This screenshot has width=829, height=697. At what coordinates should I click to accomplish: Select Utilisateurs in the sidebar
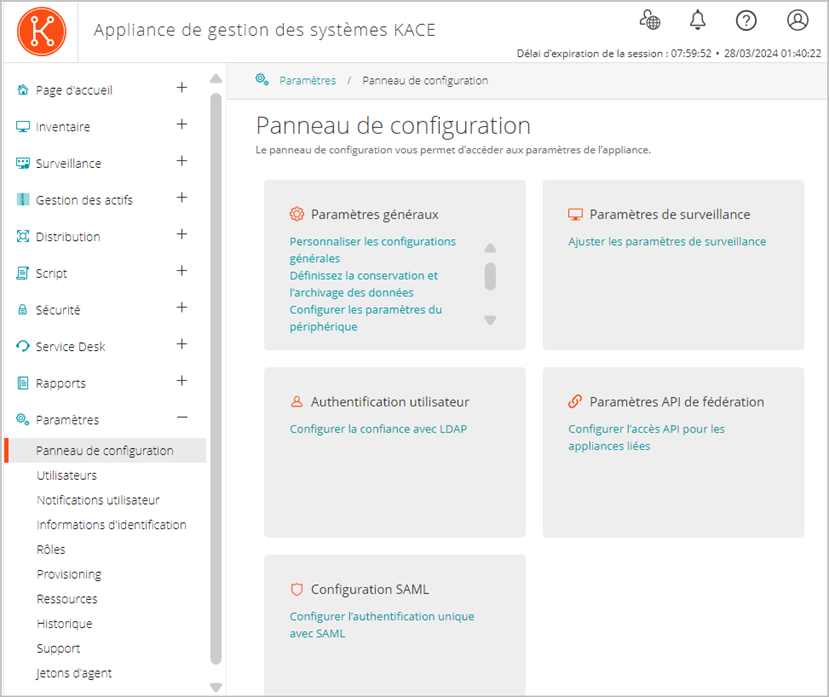point(67,475)
